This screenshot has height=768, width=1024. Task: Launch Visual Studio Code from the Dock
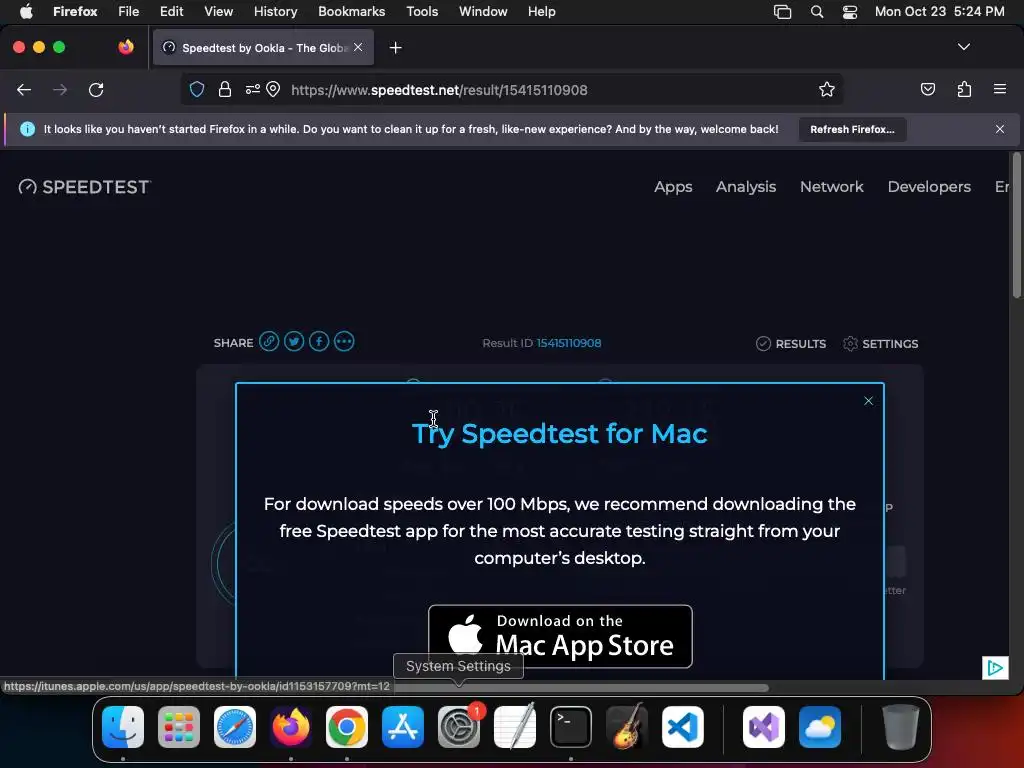coord(683,727)
